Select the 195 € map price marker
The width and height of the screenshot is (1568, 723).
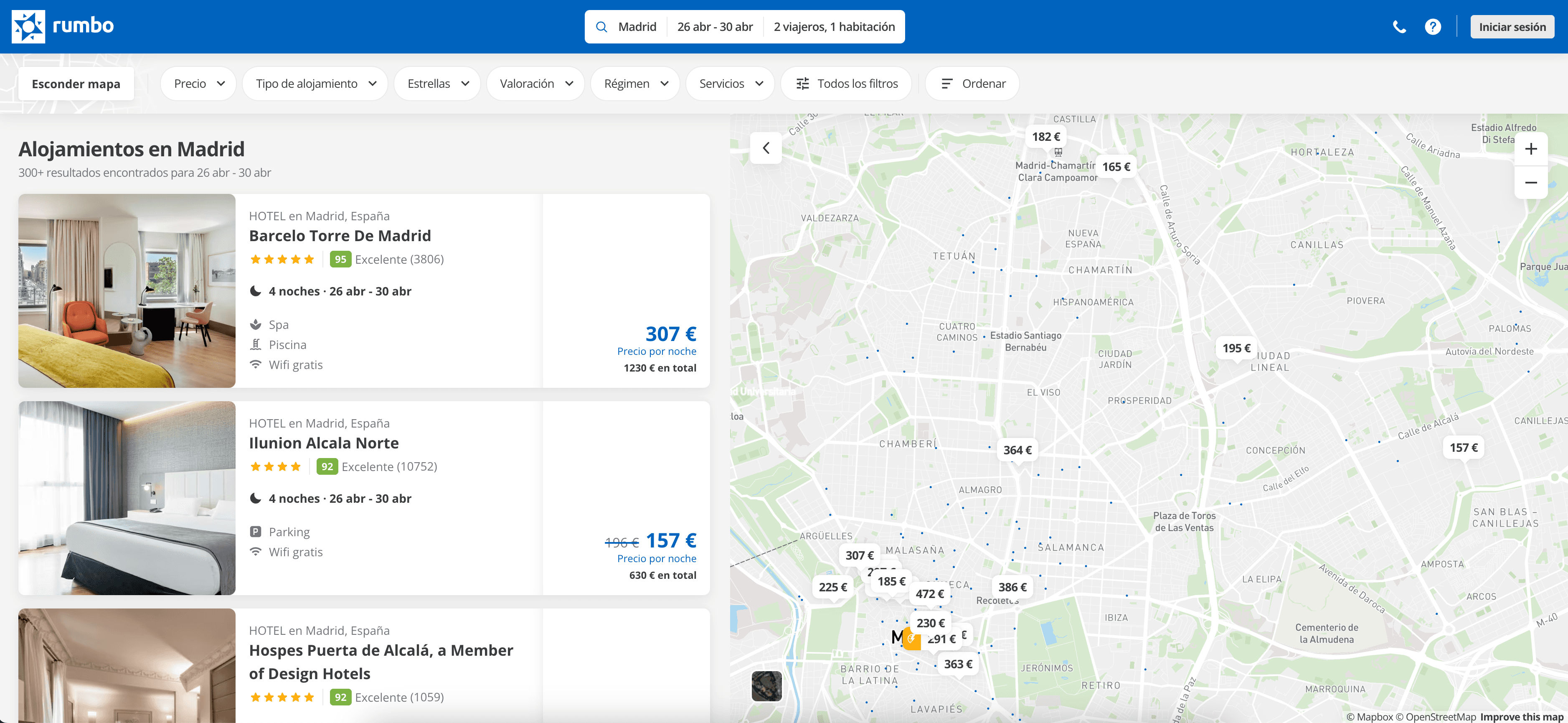[x=1236, y=348]
